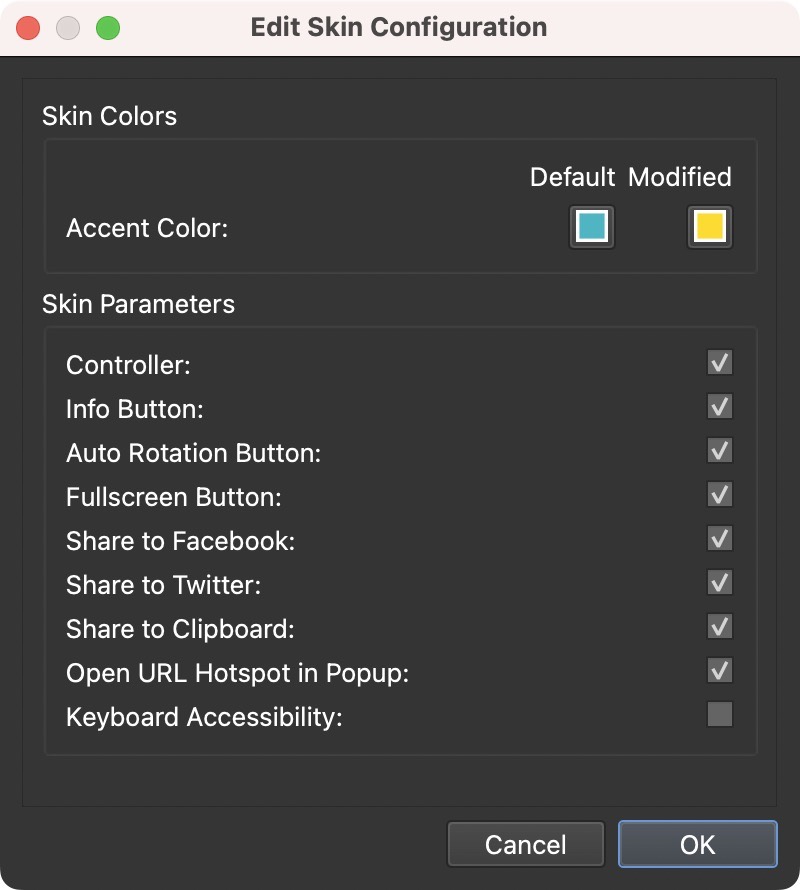The height and width of the screenshot is (890, 800).
Task: Open the Modified yellow accent color swatch
Action: click(x=710, y=226)
